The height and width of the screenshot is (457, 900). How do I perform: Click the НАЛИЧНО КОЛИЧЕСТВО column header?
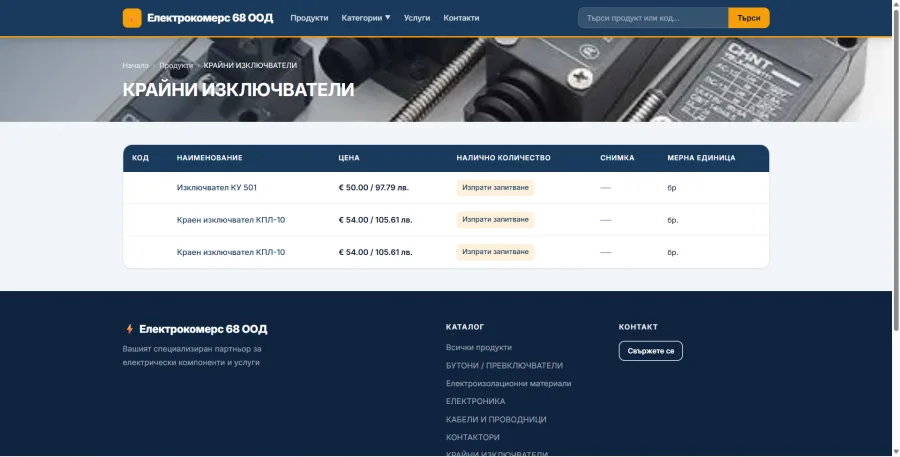coord(503,158)
